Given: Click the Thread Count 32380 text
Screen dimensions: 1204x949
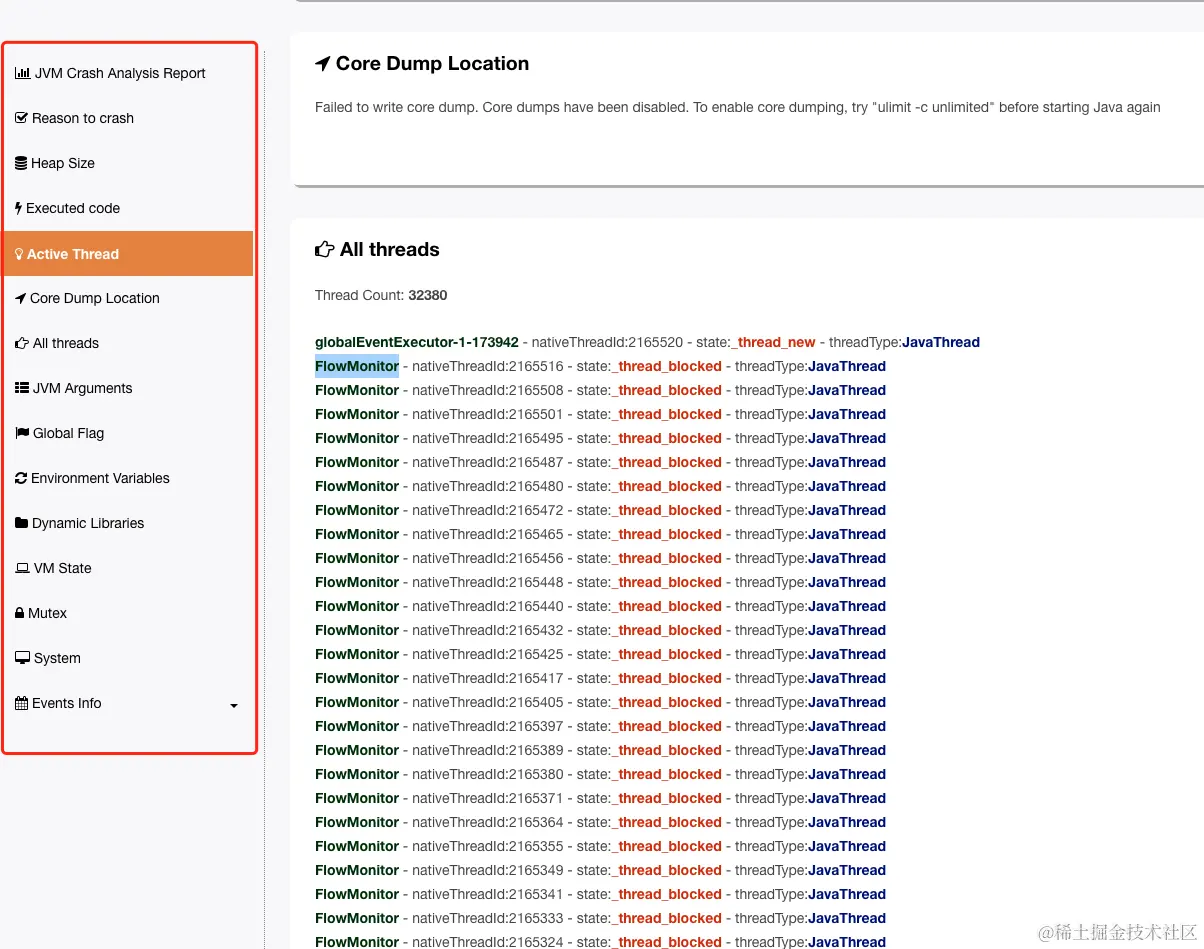Looking at the screenshot, I should click(381, 295).
